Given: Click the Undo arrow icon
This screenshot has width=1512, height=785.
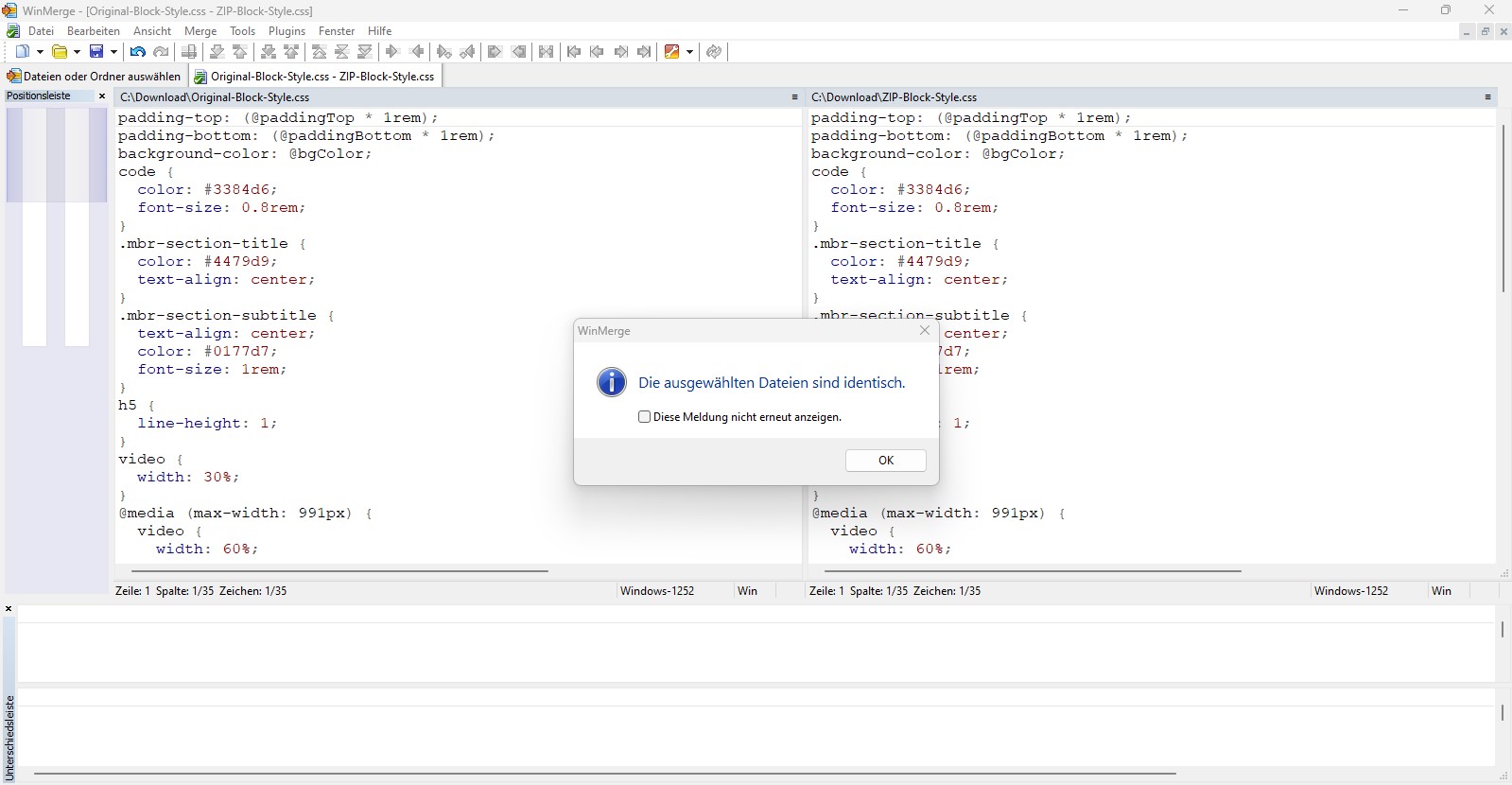Looking at the screenshot, I should click(x=138, y=52).
